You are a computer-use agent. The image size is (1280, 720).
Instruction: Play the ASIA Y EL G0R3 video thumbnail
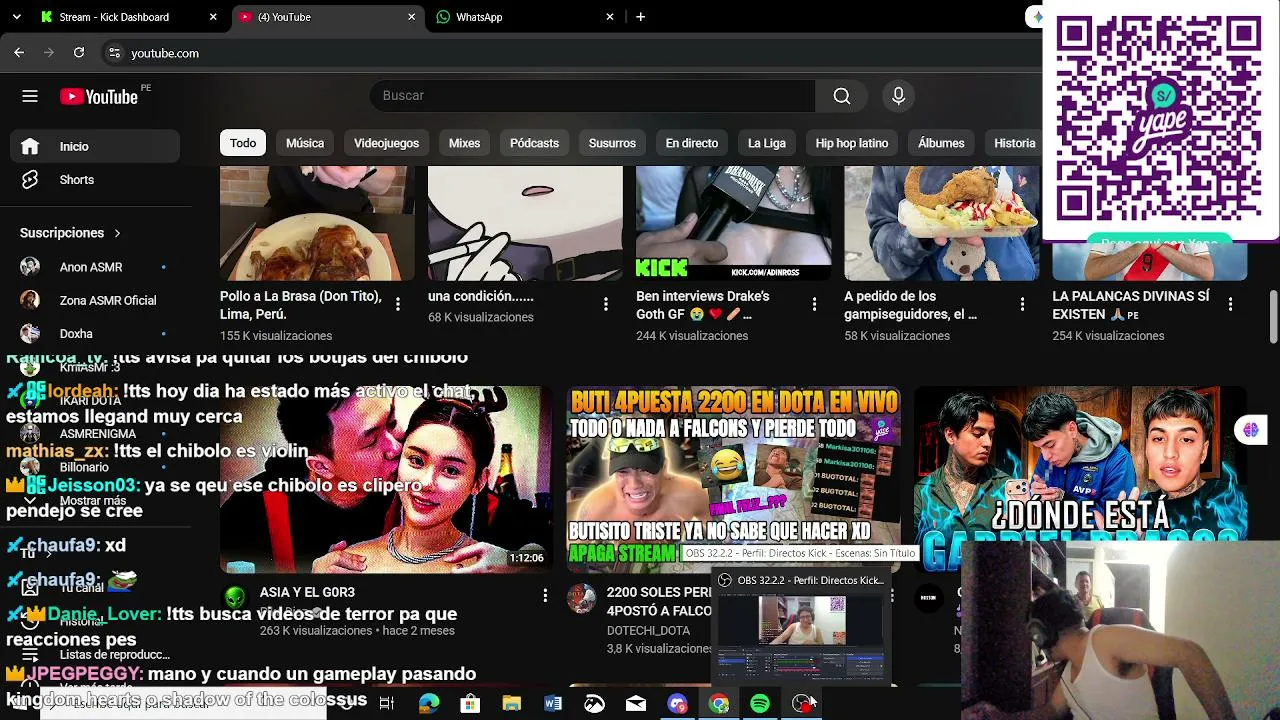pos(385,480)
